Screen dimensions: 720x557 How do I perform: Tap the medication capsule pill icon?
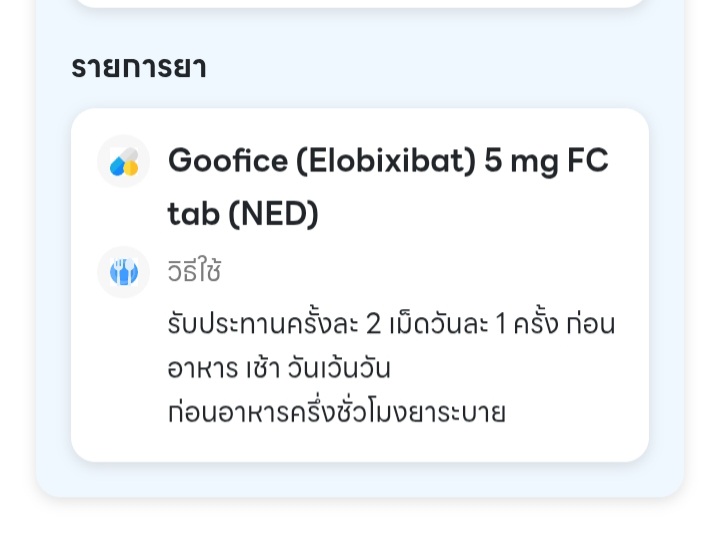coord(123,161)
